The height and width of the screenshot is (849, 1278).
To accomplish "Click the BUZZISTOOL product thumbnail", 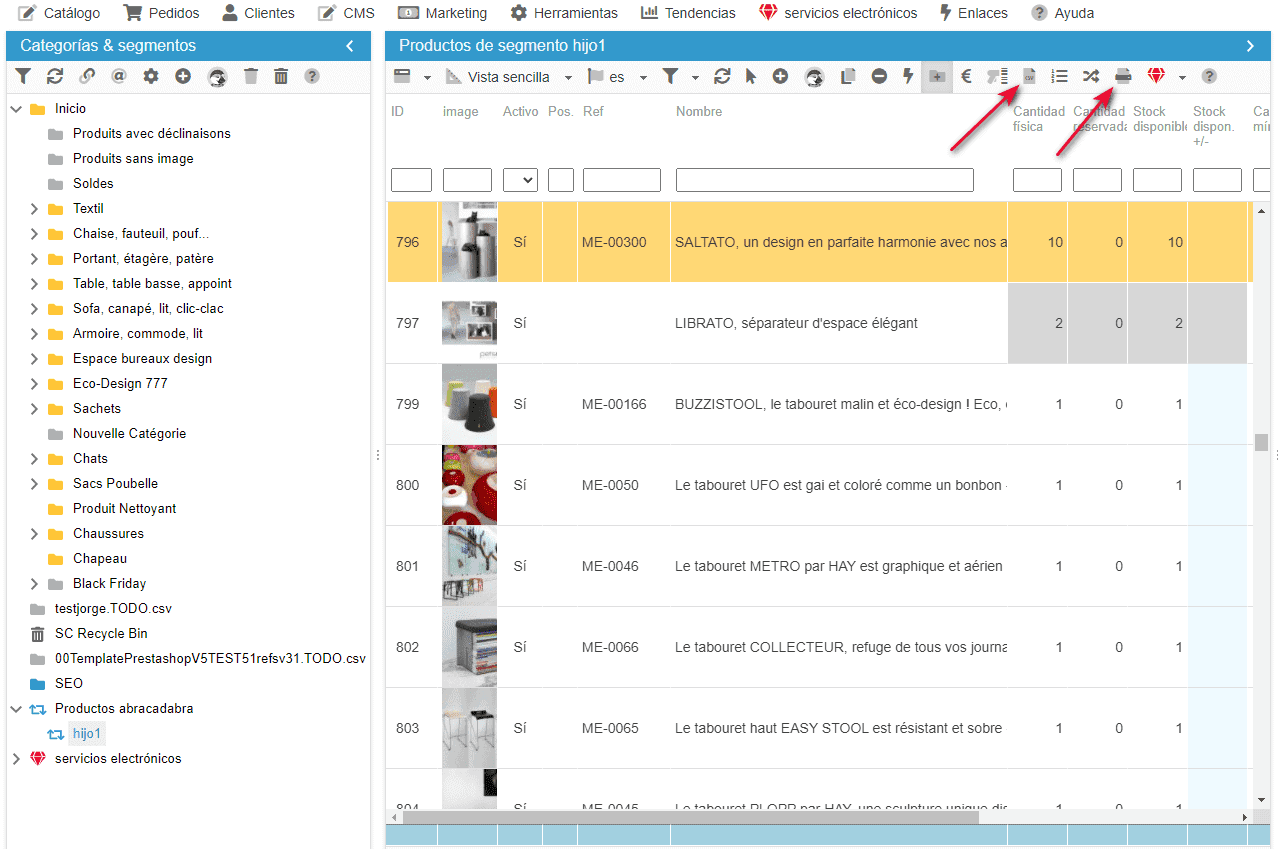I will (469, 404).
